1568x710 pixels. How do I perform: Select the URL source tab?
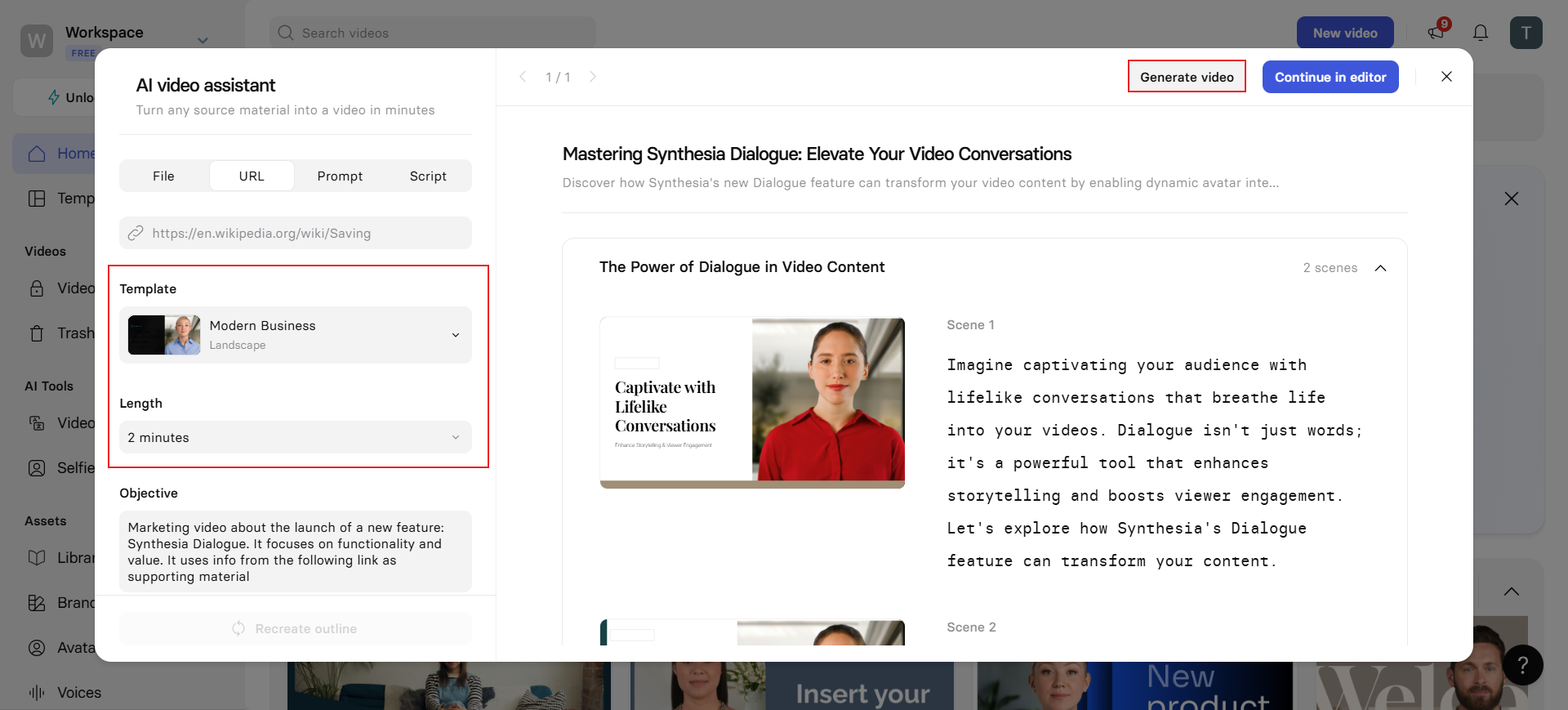point(252,176)
